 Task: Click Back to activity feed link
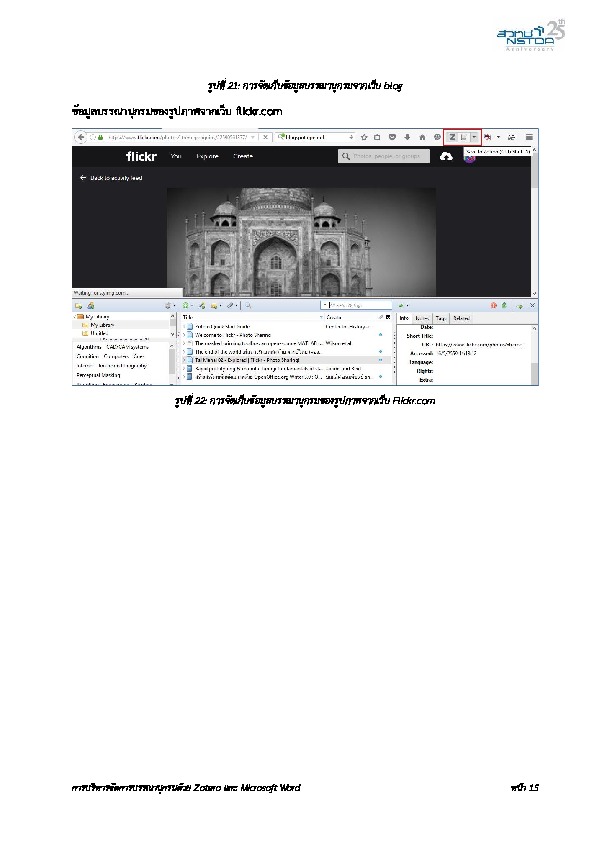111,178
